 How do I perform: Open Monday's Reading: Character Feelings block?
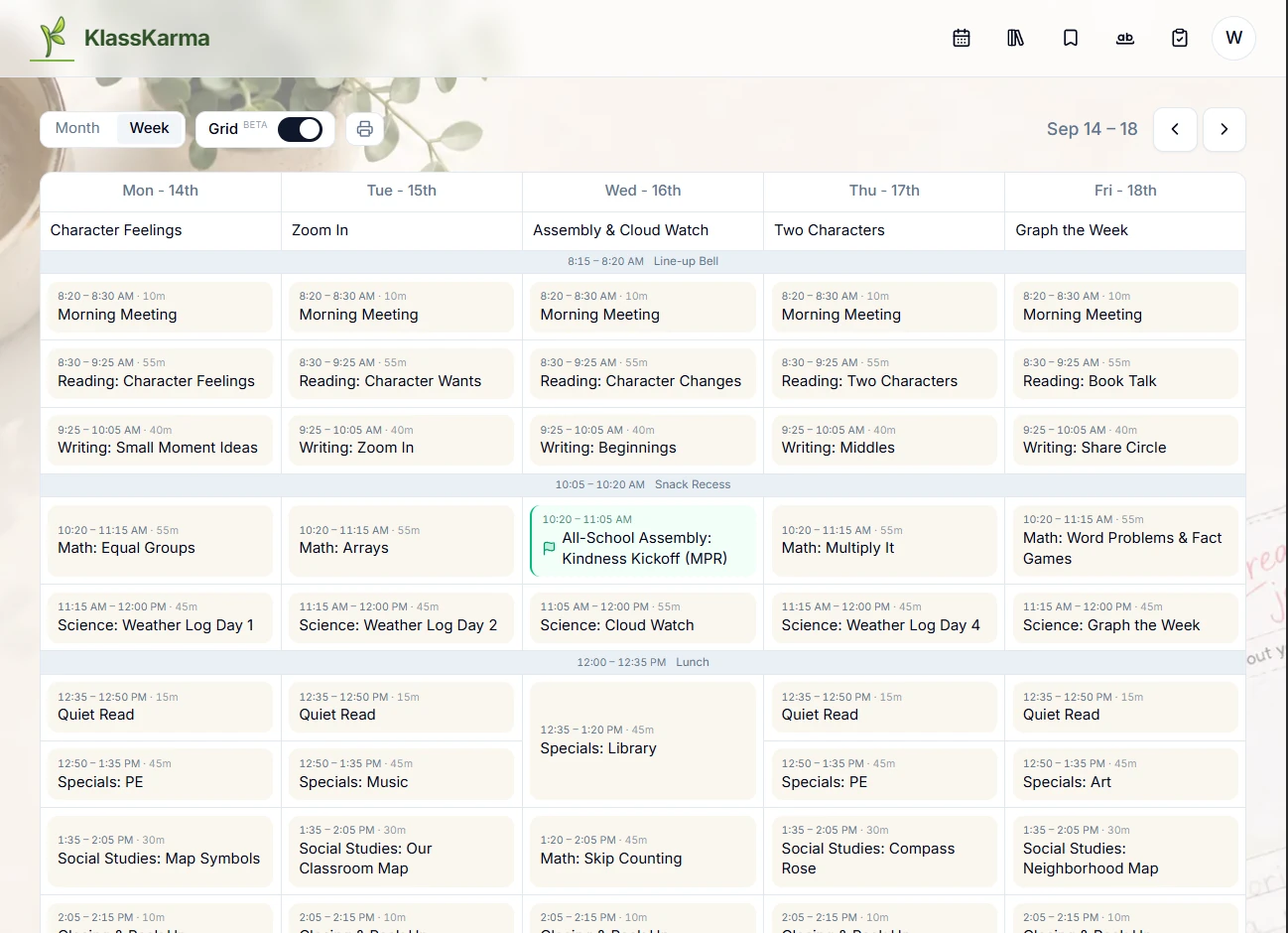[x=161, y=373]
